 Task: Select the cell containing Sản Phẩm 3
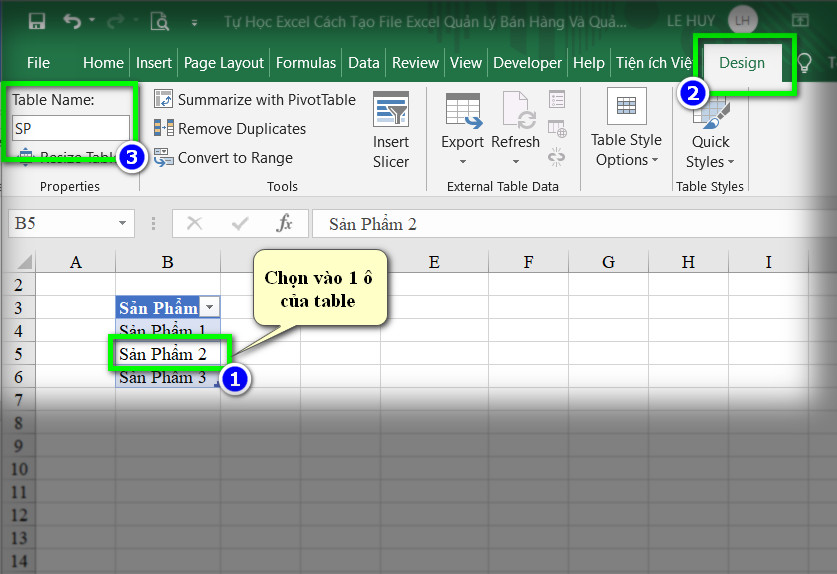point(168,377)
